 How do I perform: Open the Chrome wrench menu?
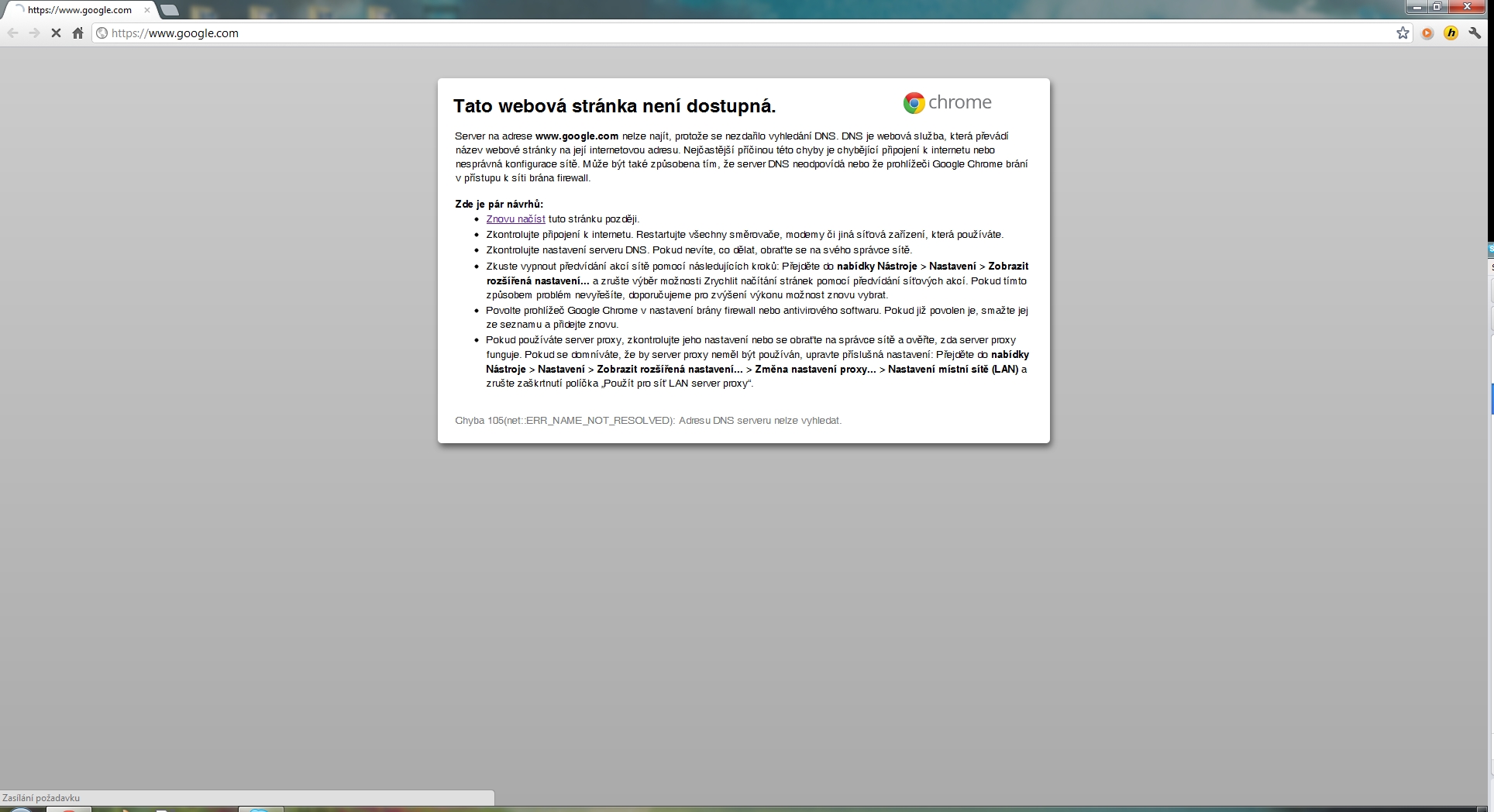coord(1475,33)
